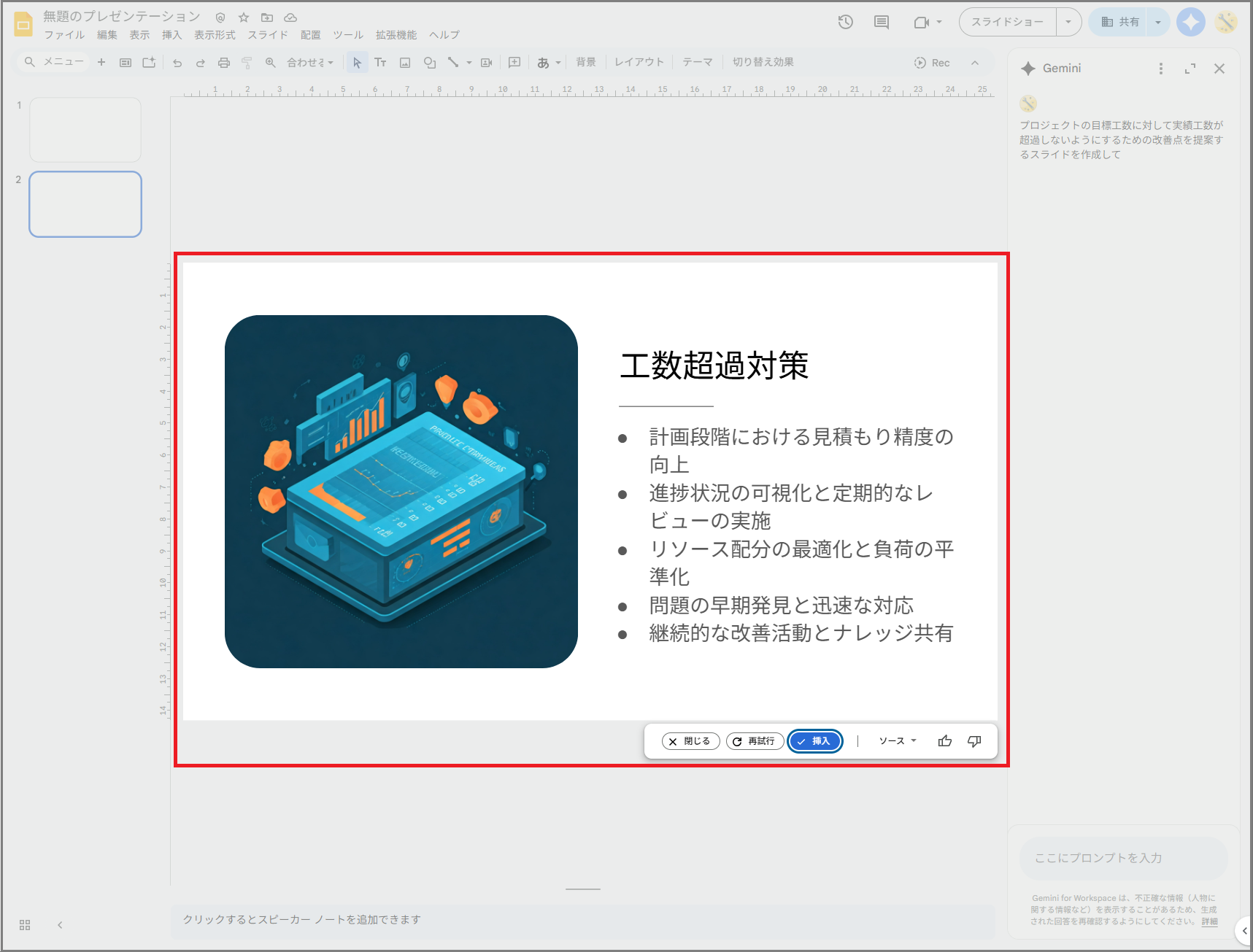This screenshot has width=1253, height=952.
Task: Show side panel with right edge chevron
Action: point(1244,931)
